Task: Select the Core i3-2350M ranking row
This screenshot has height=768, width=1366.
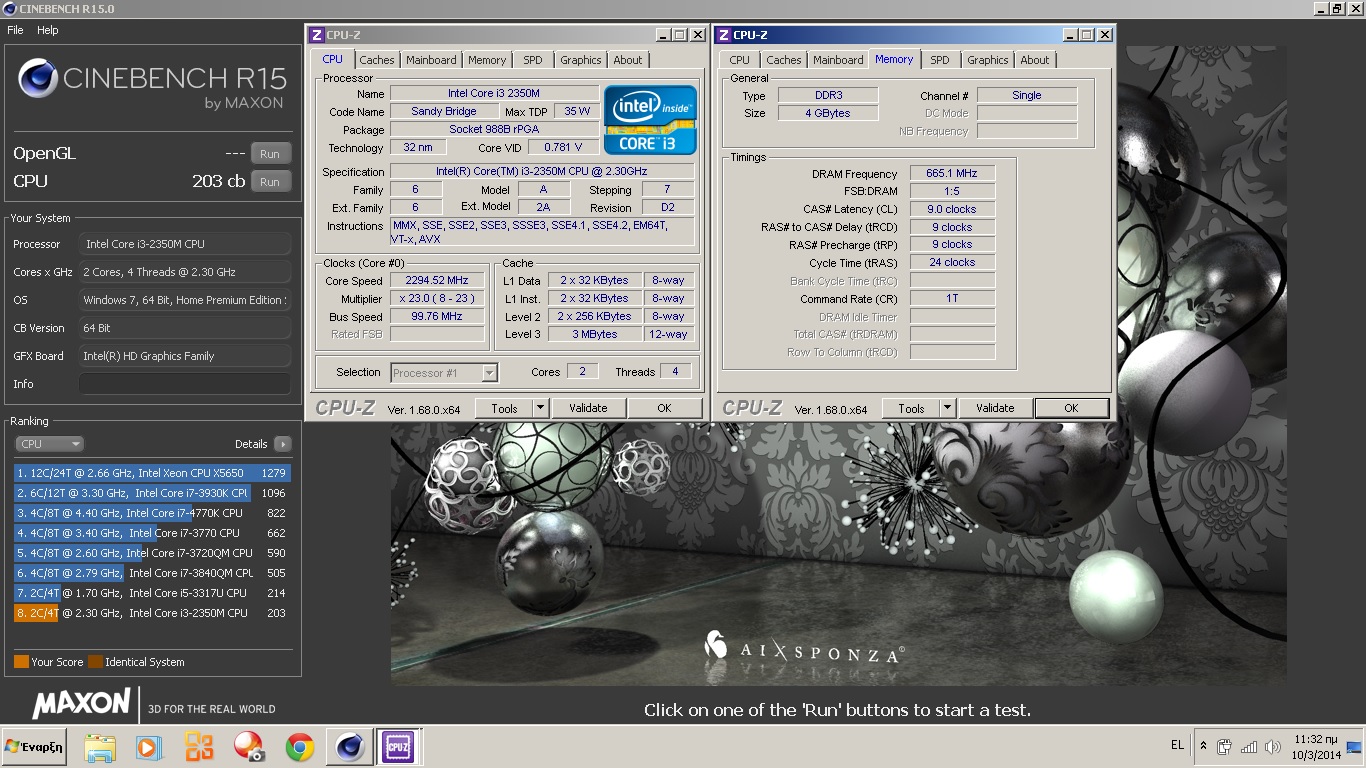Action: (x=152, y=613)
